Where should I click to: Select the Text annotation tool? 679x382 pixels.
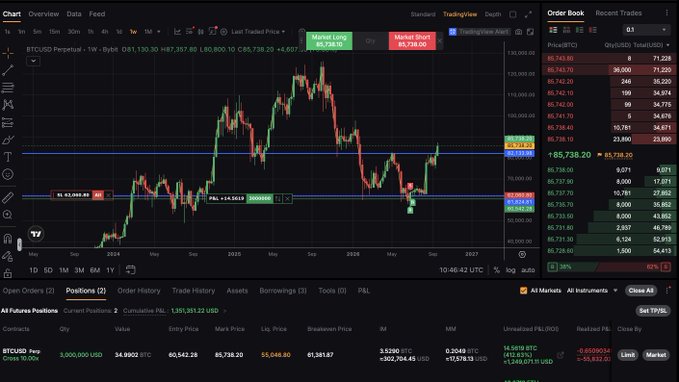click(8, 157)
